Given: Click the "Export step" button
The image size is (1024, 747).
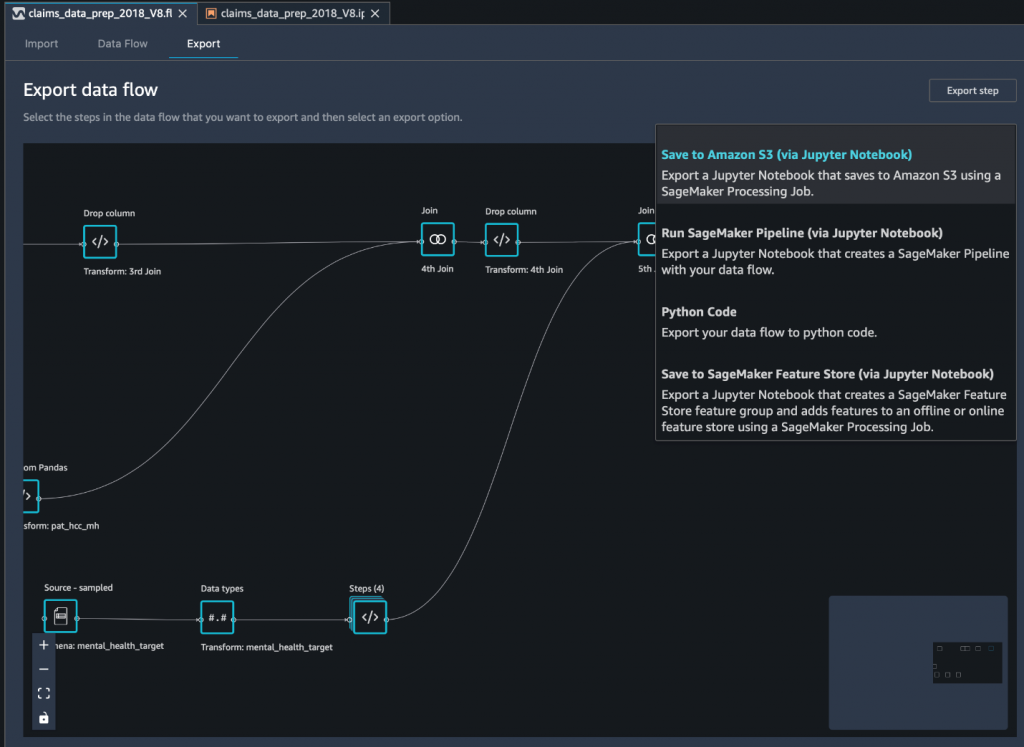Looking at the screenshot, I should pyautogui.click(x=971, y=90).
